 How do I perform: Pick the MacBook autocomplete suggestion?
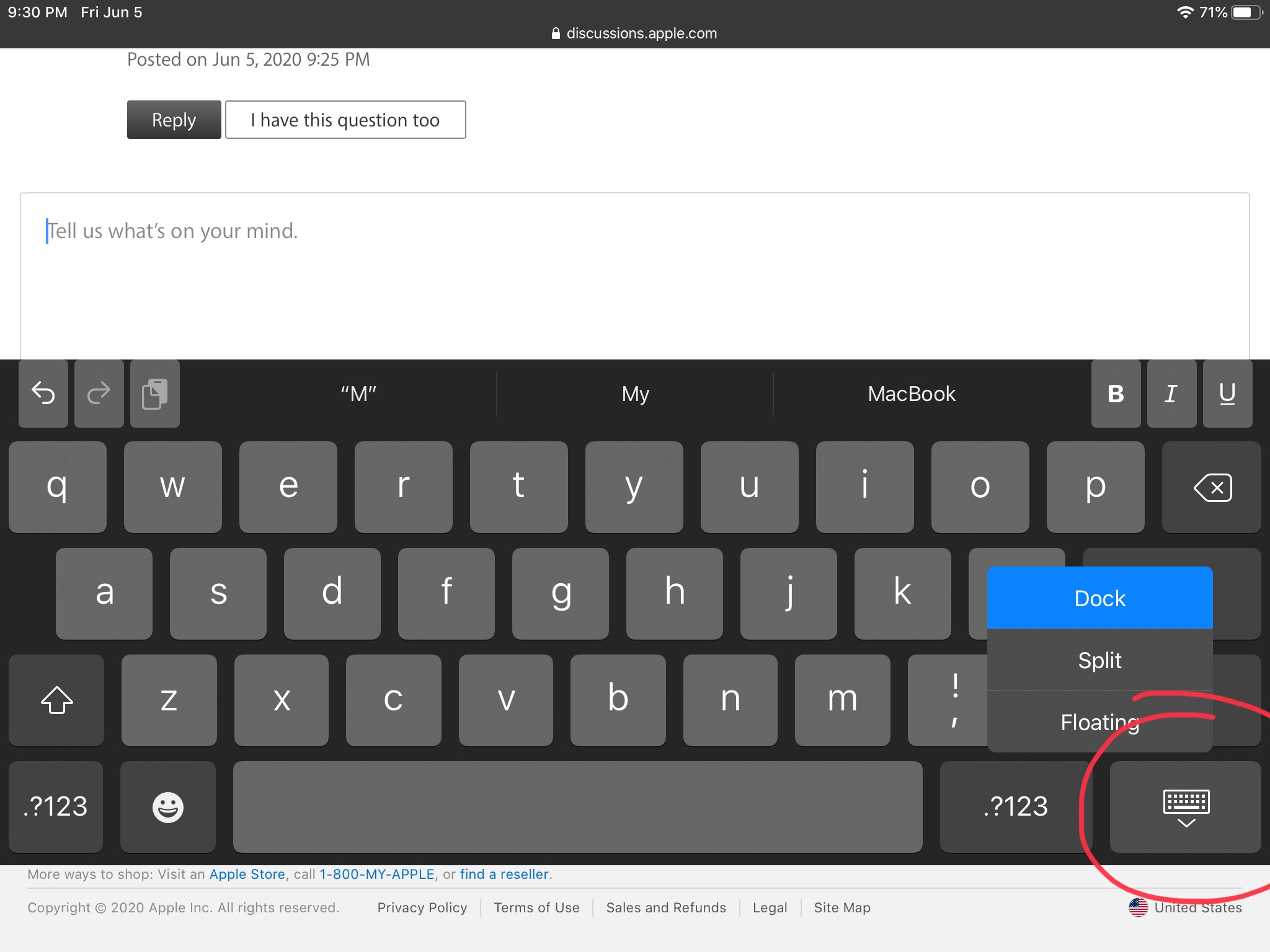coord(911,394)
